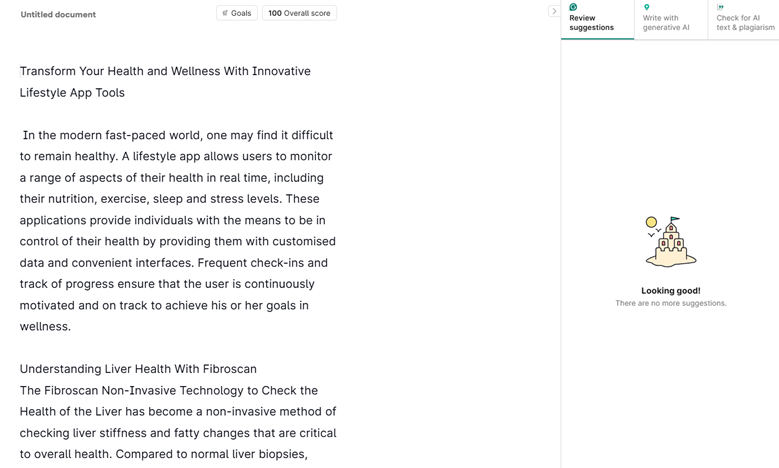Open the Write with generative AI tab

[x=667, y=22]
